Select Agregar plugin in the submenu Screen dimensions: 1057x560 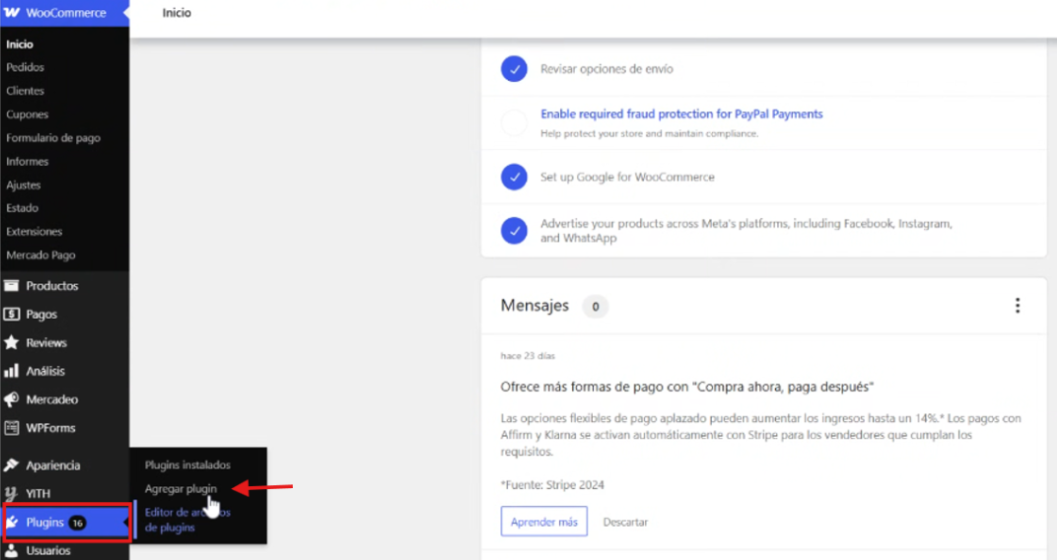181,489
